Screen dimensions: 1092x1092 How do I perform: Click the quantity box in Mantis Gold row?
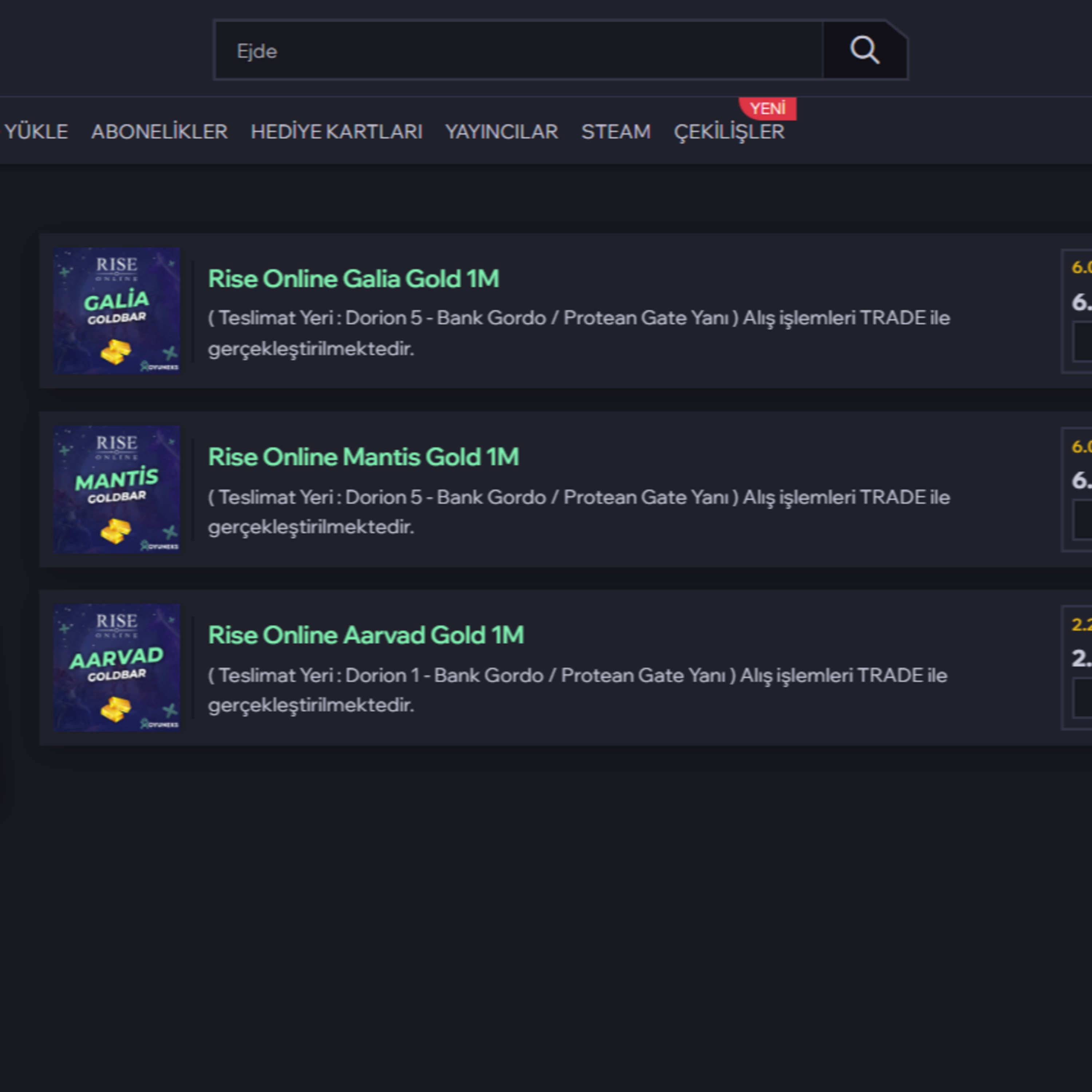pos(1083,519)
